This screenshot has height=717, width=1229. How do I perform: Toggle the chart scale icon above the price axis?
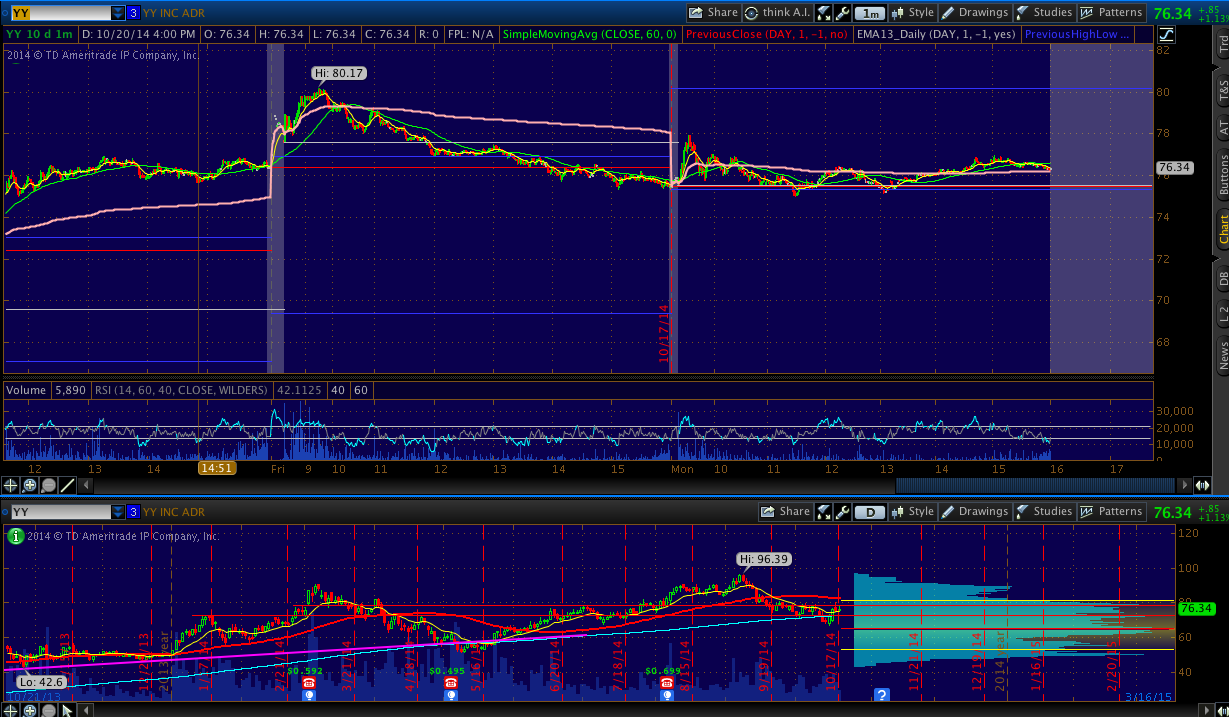1166,34
